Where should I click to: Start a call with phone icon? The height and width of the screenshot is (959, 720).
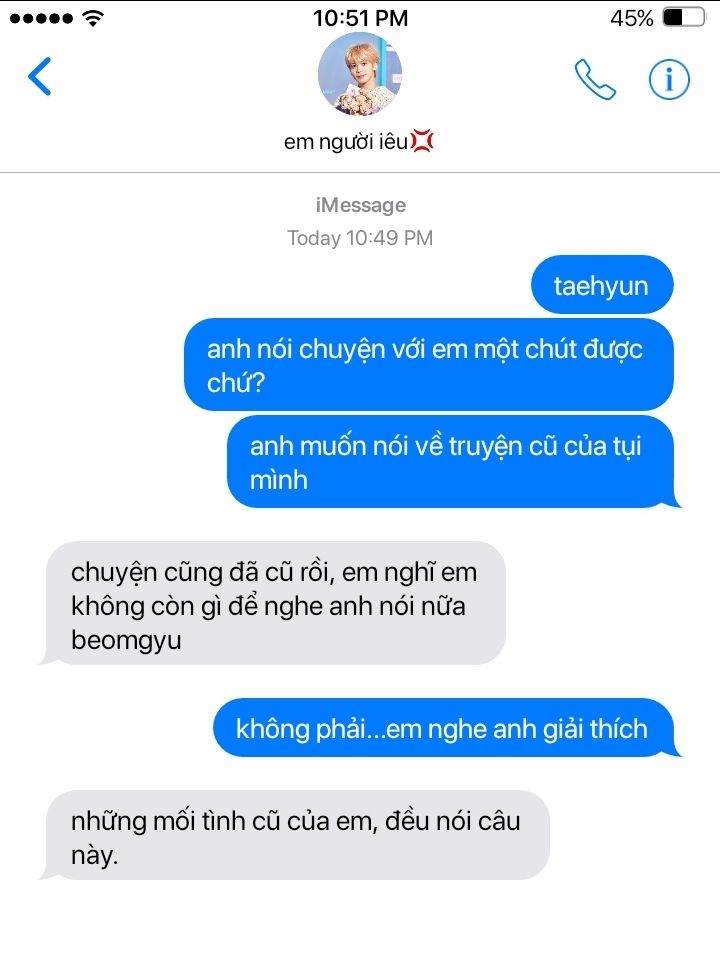pos(595,79)
